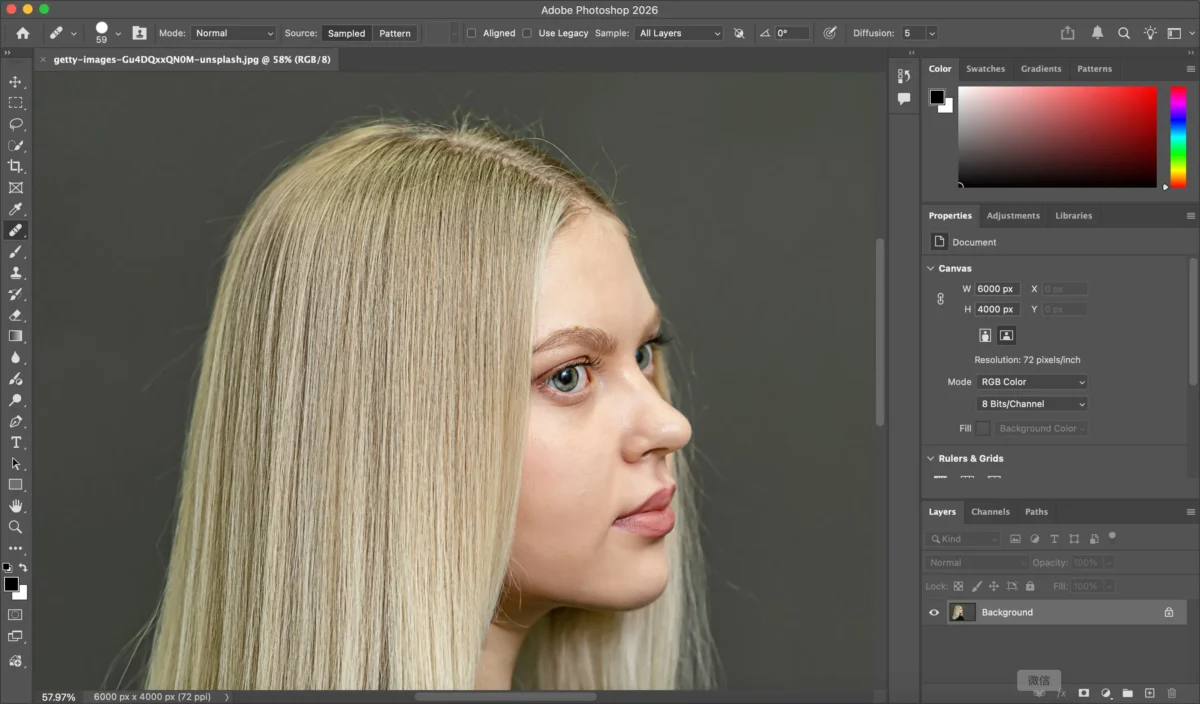Viewport: 1200px width, 704px height.
Task: Select the Move tool
Action: 16,82
